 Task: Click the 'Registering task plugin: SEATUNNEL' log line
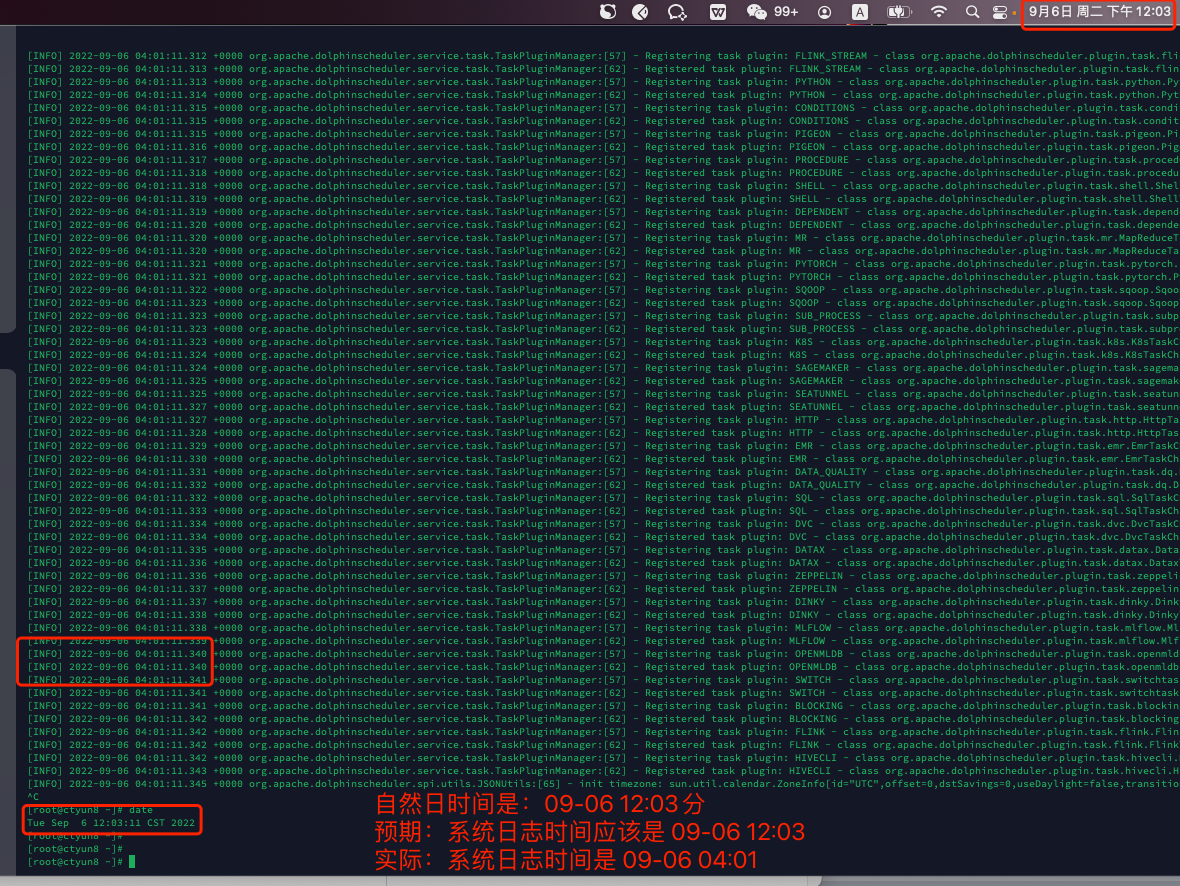click(604, 394)
